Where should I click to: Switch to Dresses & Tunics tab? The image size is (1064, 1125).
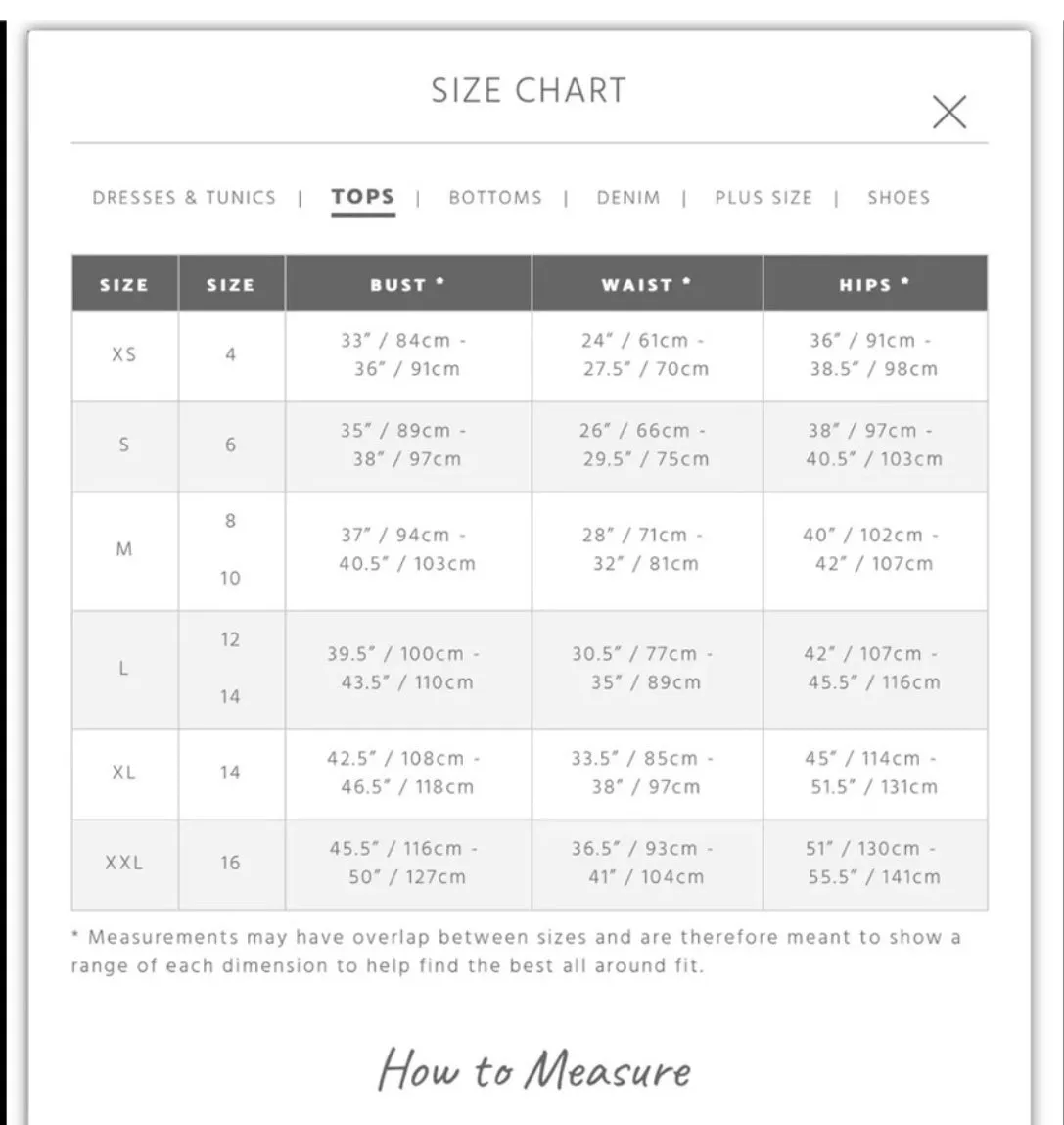[x=184, y=198]
